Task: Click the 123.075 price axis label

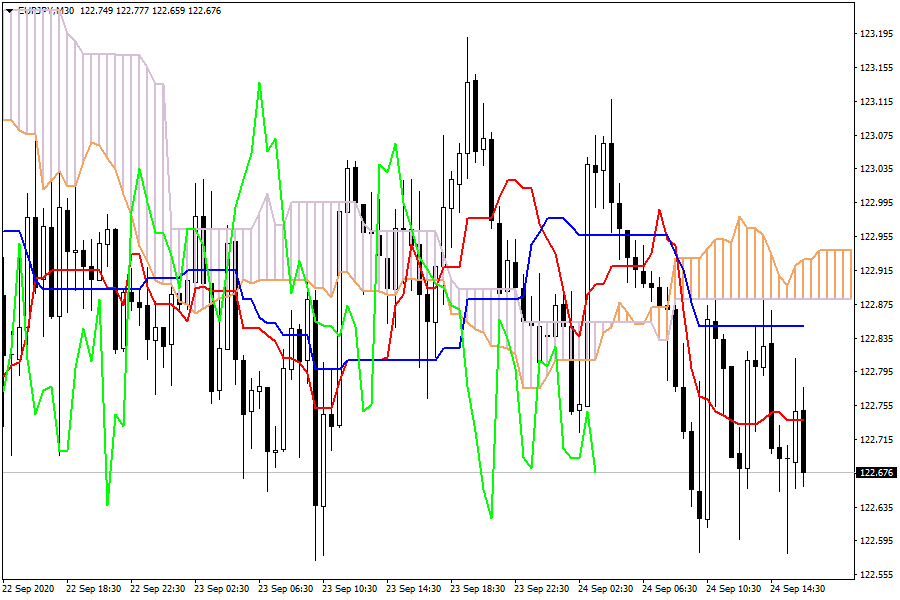Action: [876, 135]
